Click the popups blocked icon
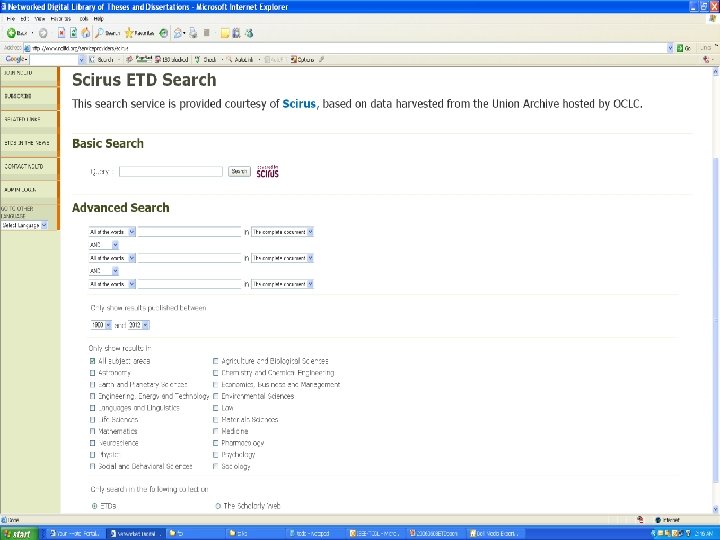 pos(172,60)
